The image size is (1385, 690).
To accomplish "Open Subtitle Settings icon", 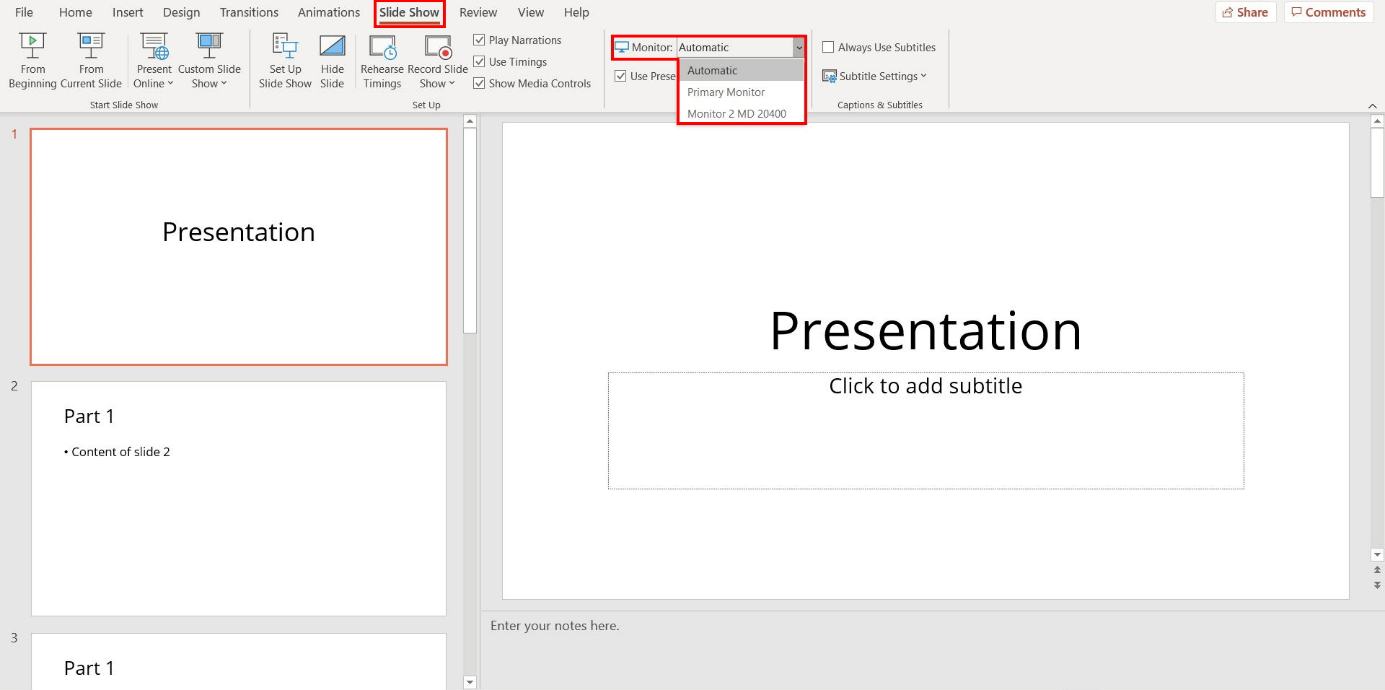I will (x=829, y=76).
